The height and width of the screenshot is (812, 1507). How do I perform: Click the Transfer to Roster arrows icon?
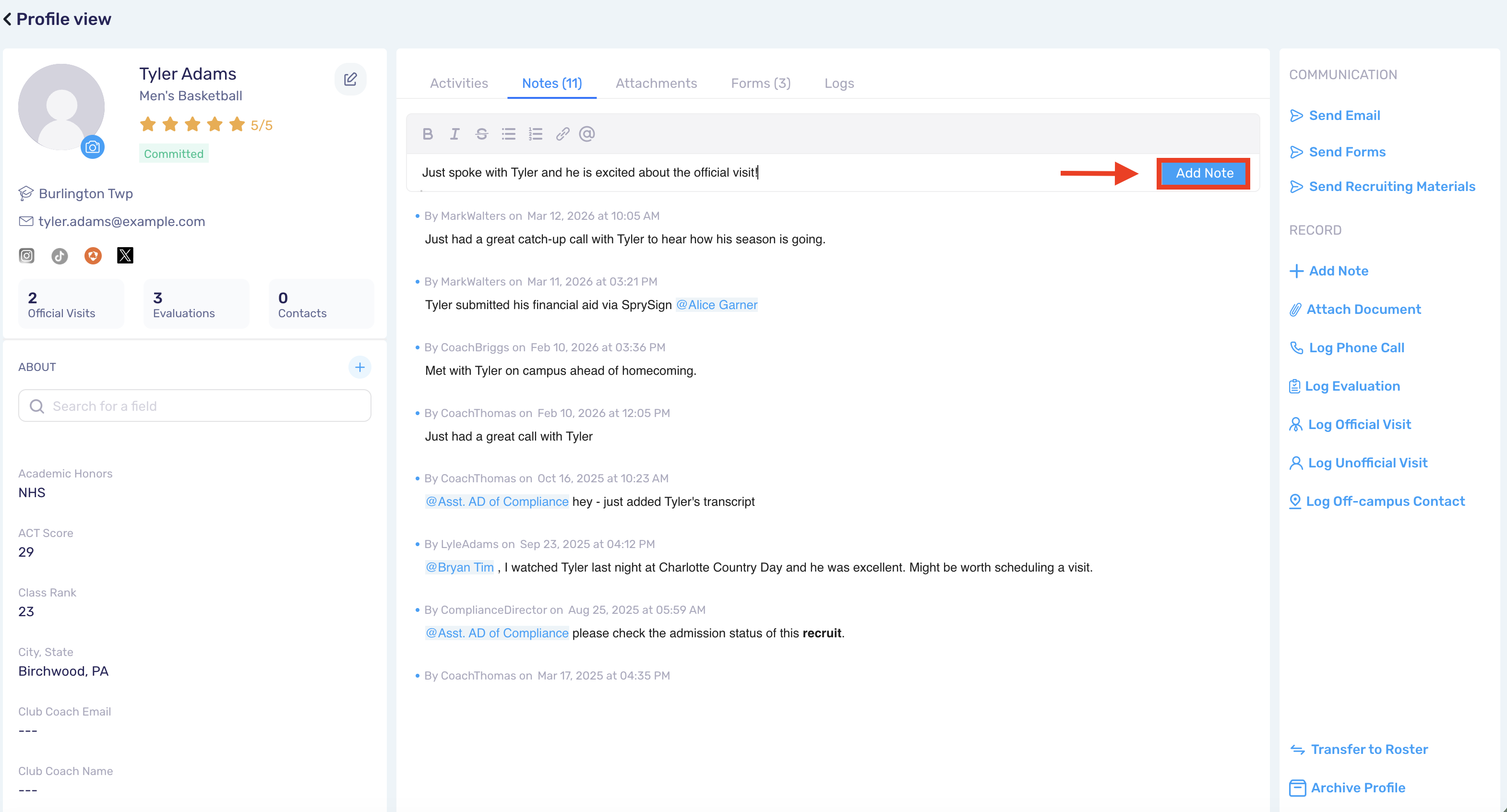click(x=1298, y=750)
